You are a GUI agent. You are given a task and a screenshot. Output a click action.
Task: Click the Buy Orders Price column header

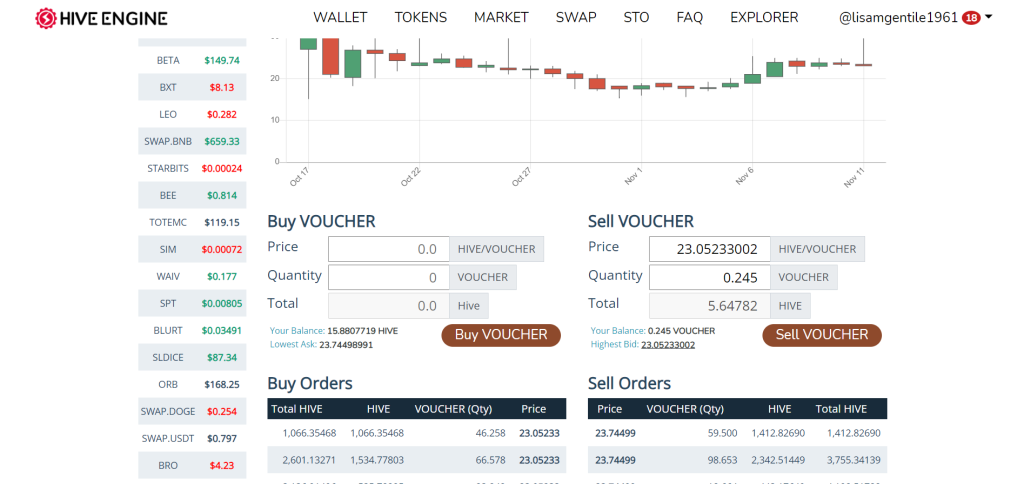534,409
